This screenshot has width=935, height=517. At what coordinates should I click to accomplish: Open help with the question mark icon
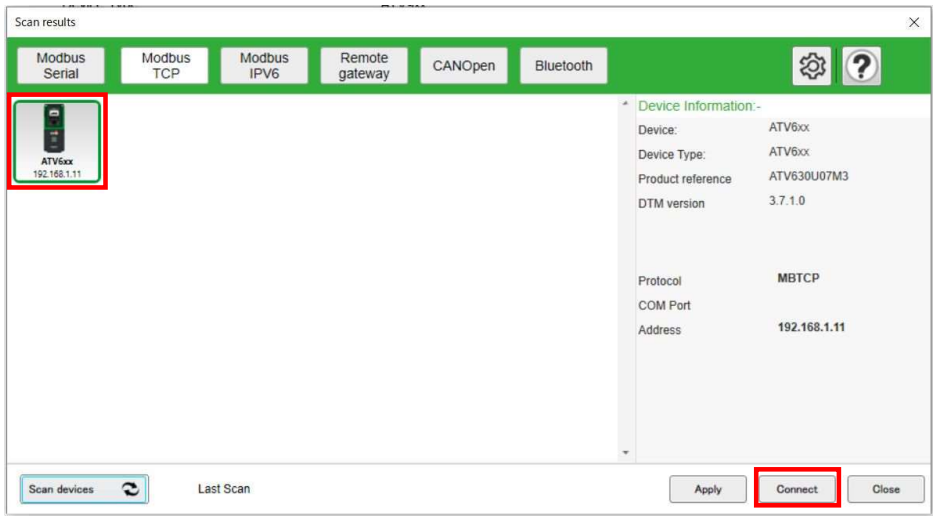[x=861, y=66]
